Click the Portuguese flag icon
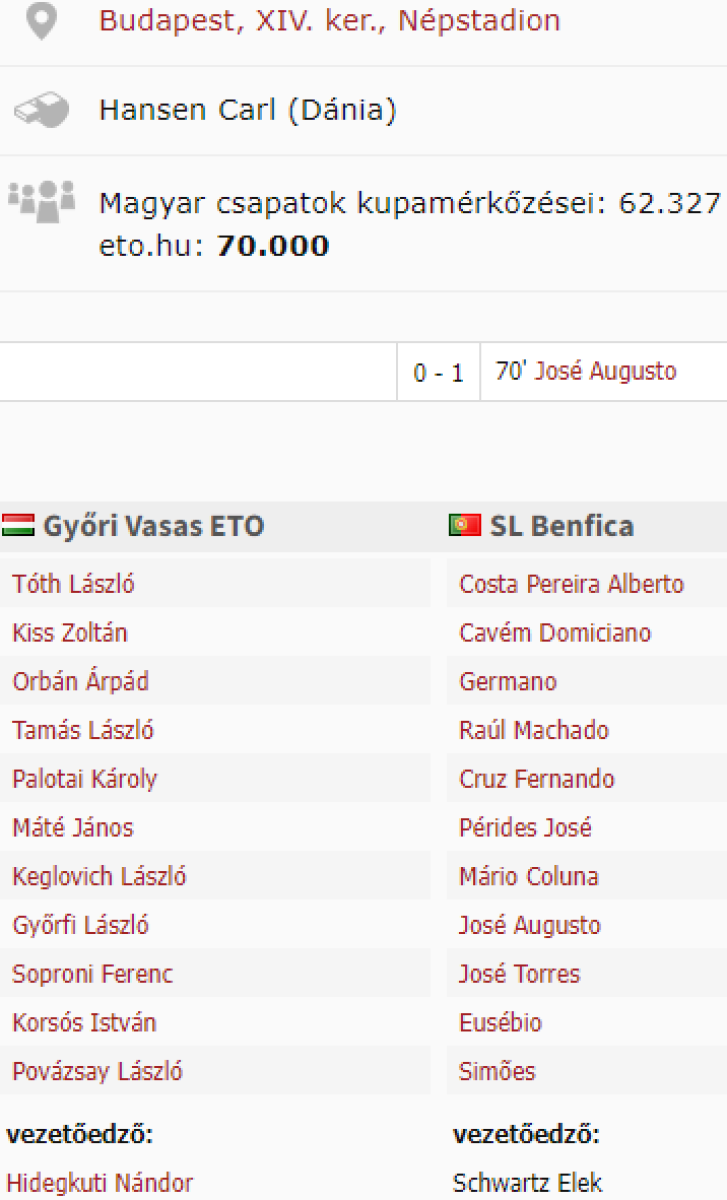Screen dimensions: 727x1200 tap(465, 526)
